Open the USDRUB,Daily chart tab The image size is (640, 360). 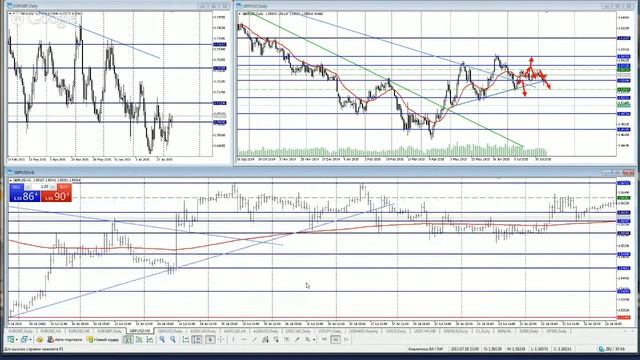click(455, 331)
